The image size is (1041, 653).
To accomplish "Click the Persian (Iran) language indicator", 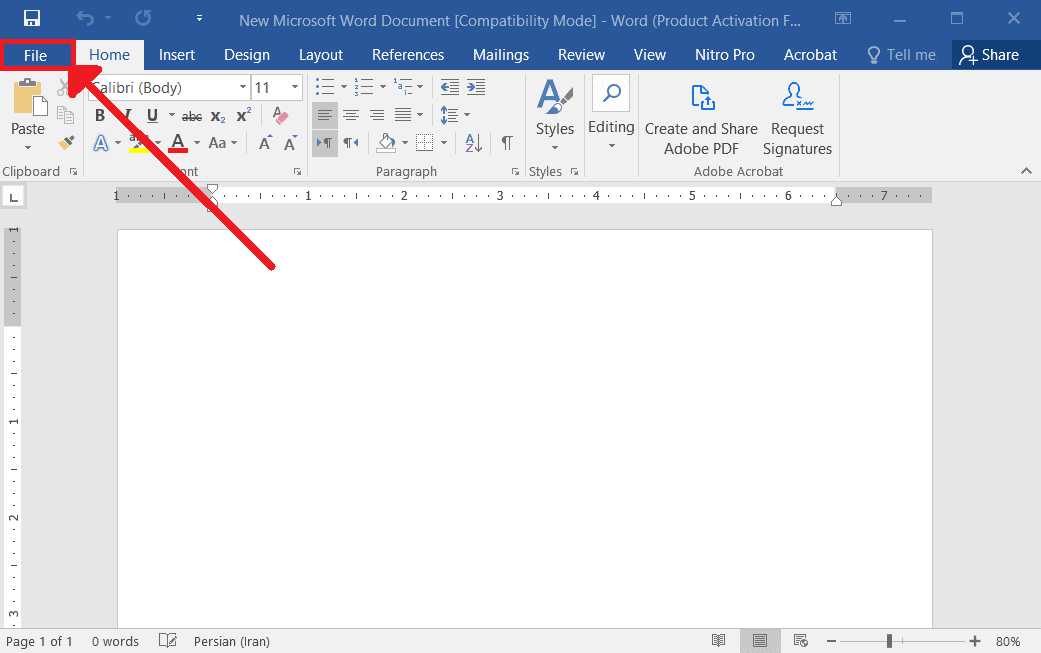I will coord(232,641).
